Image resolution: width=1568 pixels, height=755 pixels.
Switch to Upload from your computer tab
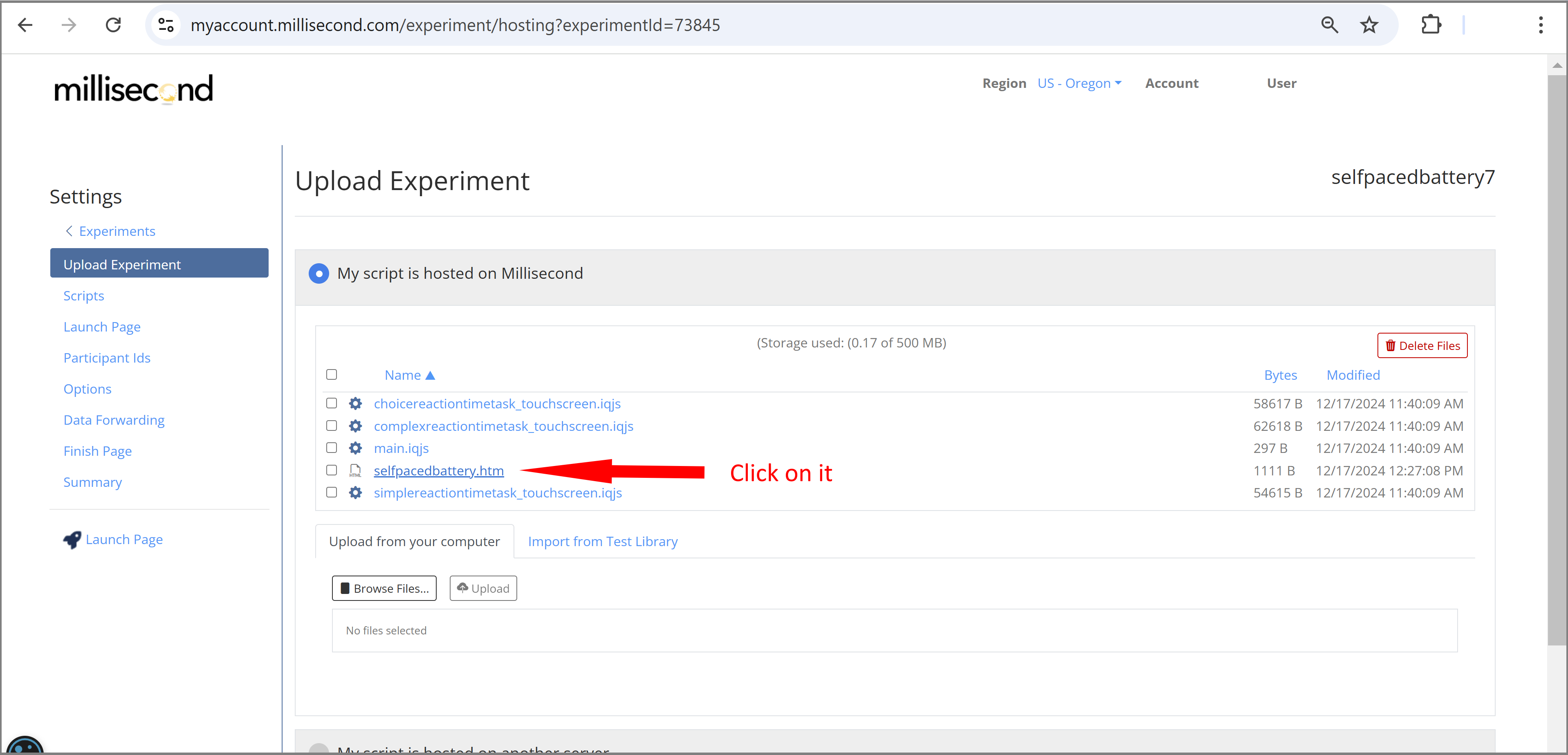tap(414, 541)
